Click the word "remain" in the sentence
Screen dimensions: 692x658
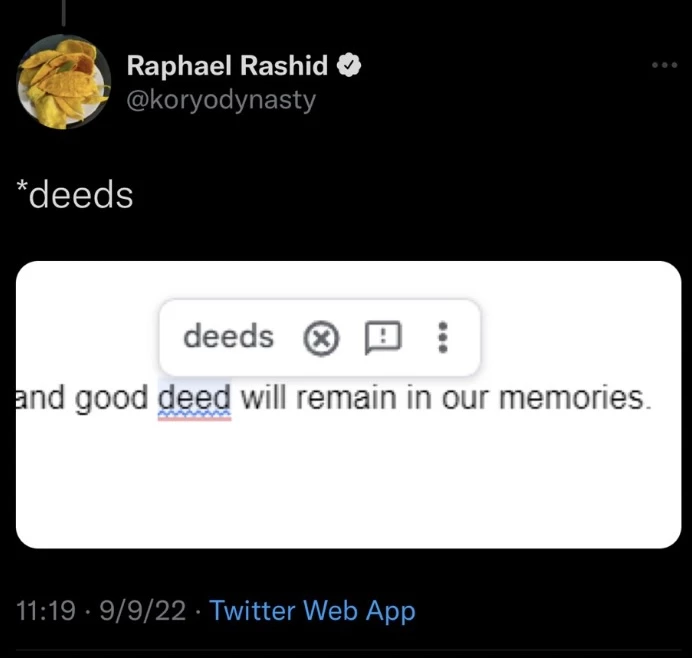tap(345, 397)
